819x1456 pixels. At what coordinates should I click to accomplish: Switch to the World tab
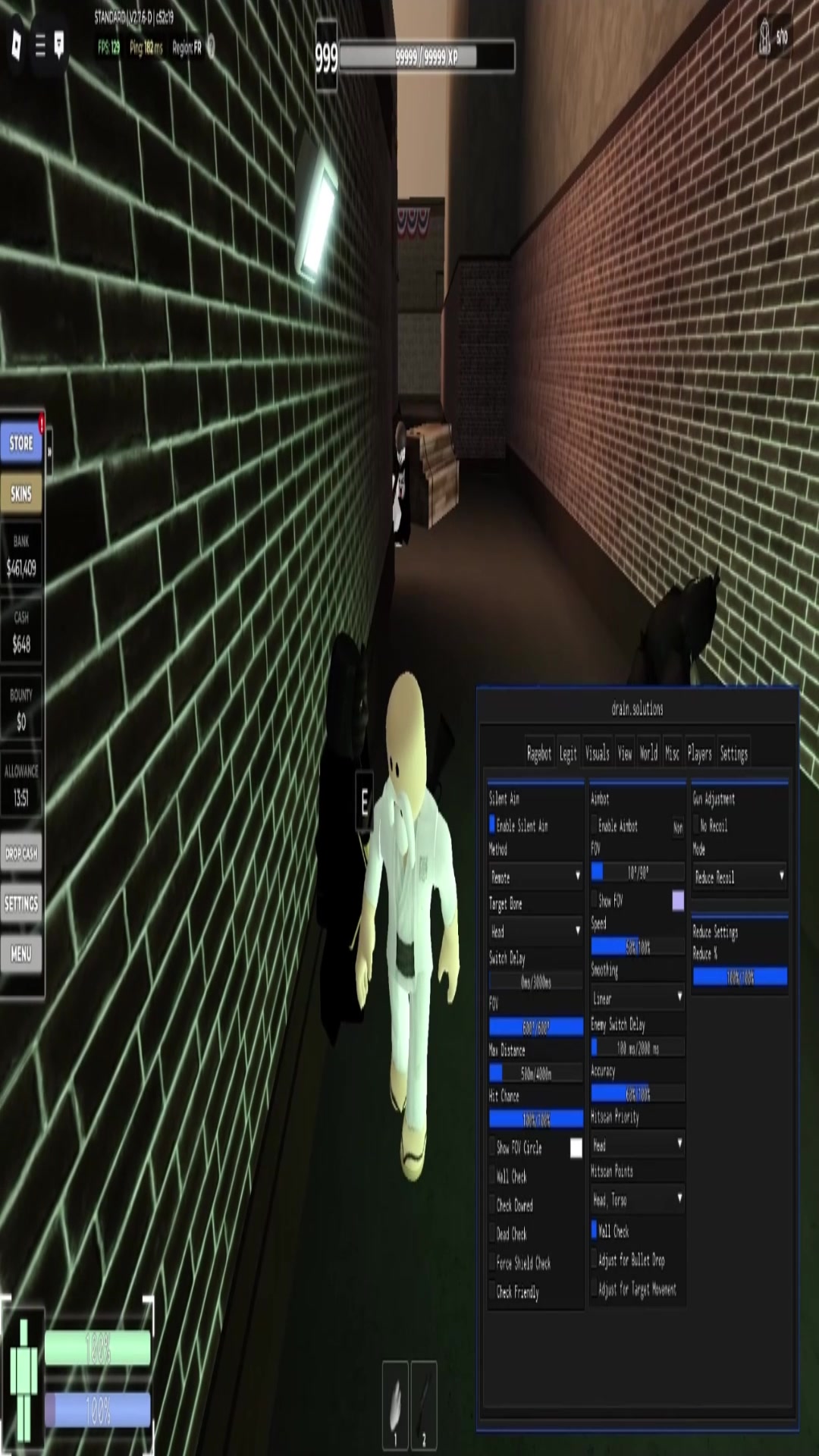[648, 753]
